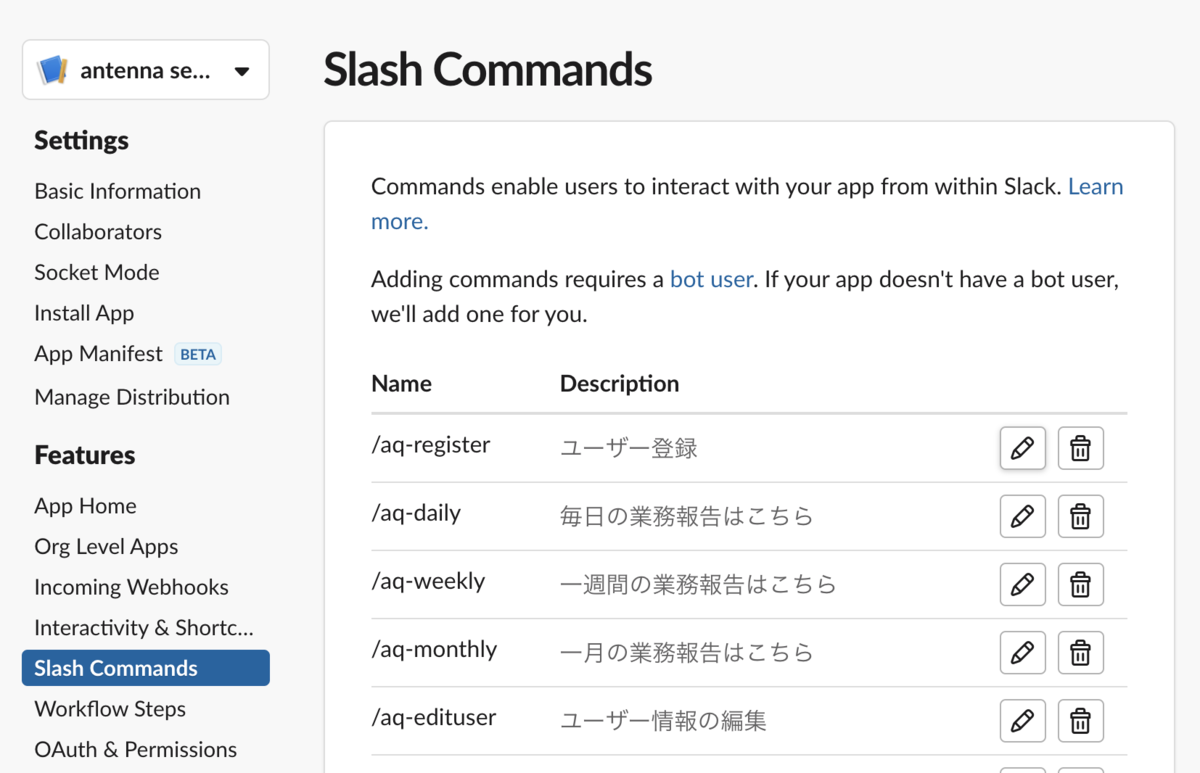Click the antenna app notebook icon
The height and width of the screenshot is (773, 1200).
point(52,70)
